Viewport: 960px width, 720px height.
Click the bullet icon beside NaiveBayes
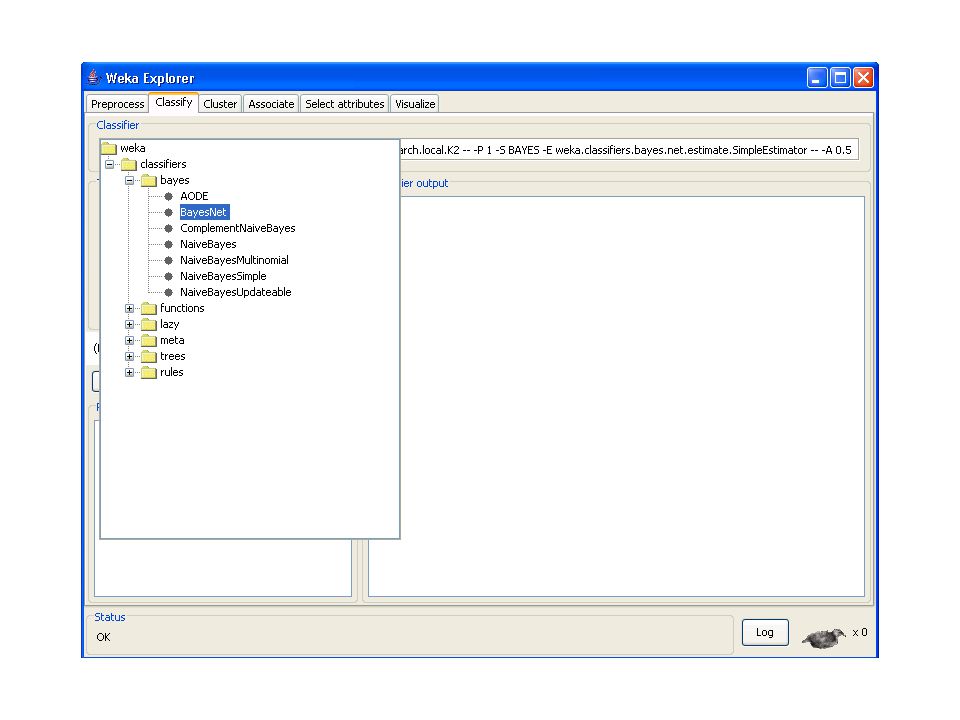tap(168, 244)
